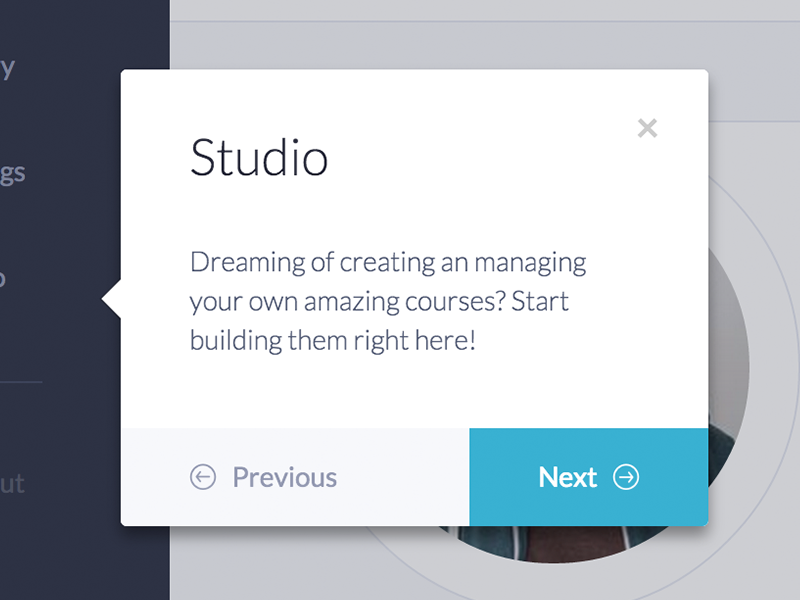Click the Studio heading in the popup
Image resolution: width=800 pixels, height=600 pixels.
tap(259, 158)
